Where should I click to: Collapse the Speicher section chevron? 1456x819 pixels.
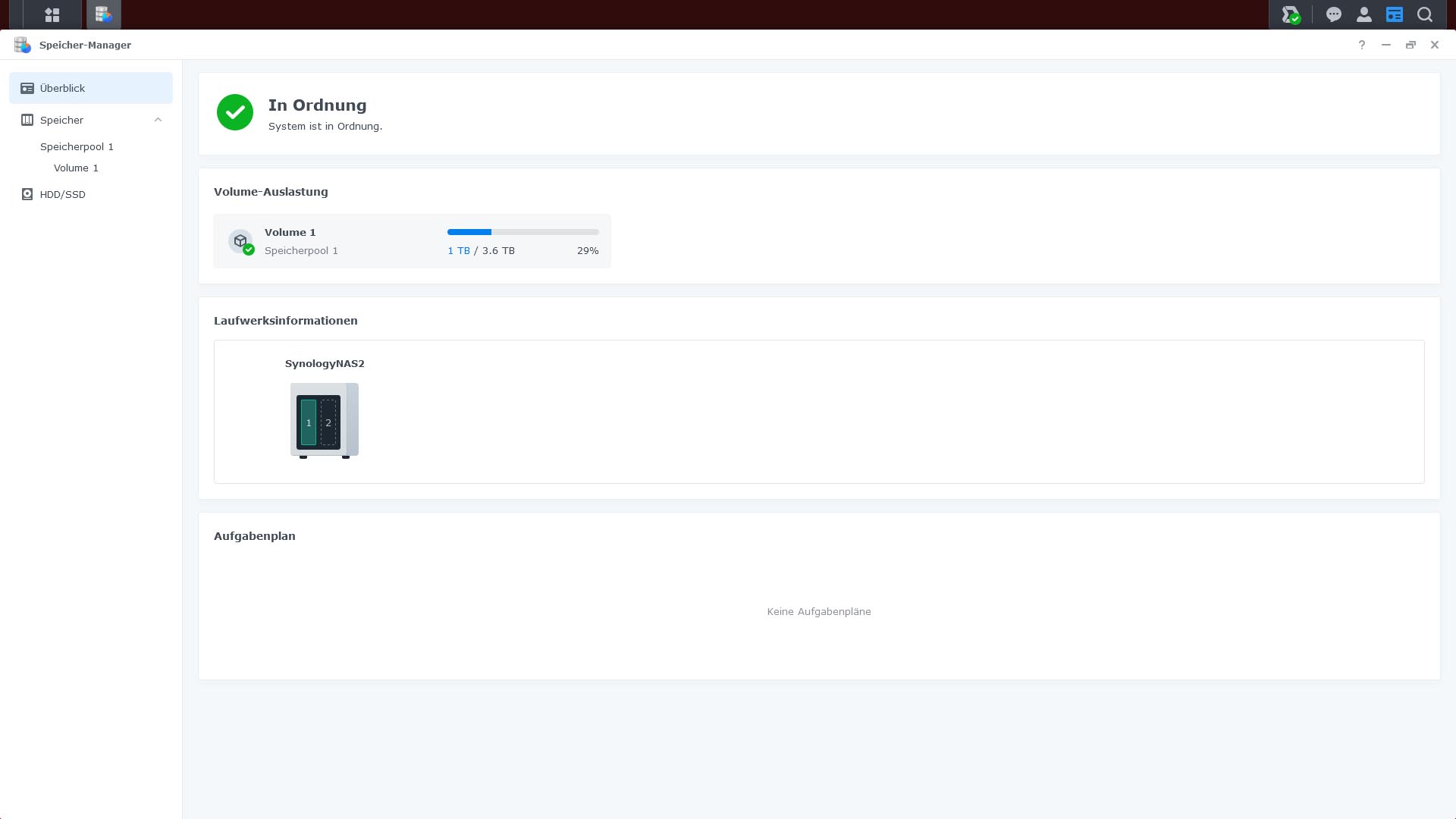158,120
